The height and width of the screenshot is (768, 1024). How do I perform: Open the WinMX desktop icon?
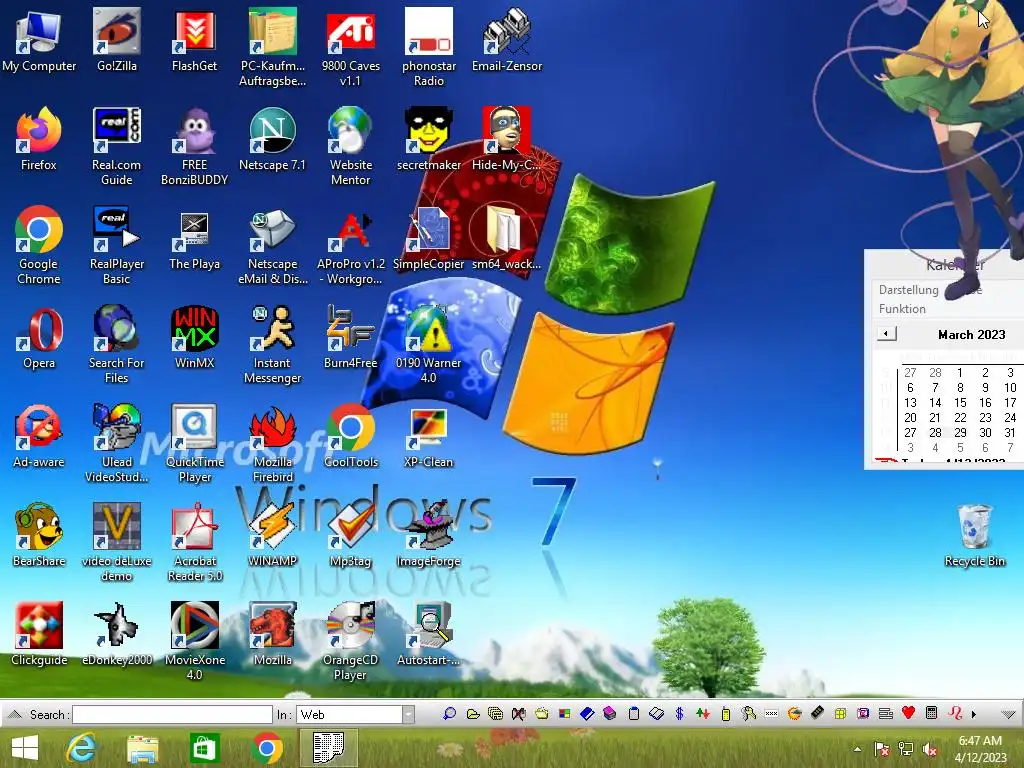[x=194, y=337]
